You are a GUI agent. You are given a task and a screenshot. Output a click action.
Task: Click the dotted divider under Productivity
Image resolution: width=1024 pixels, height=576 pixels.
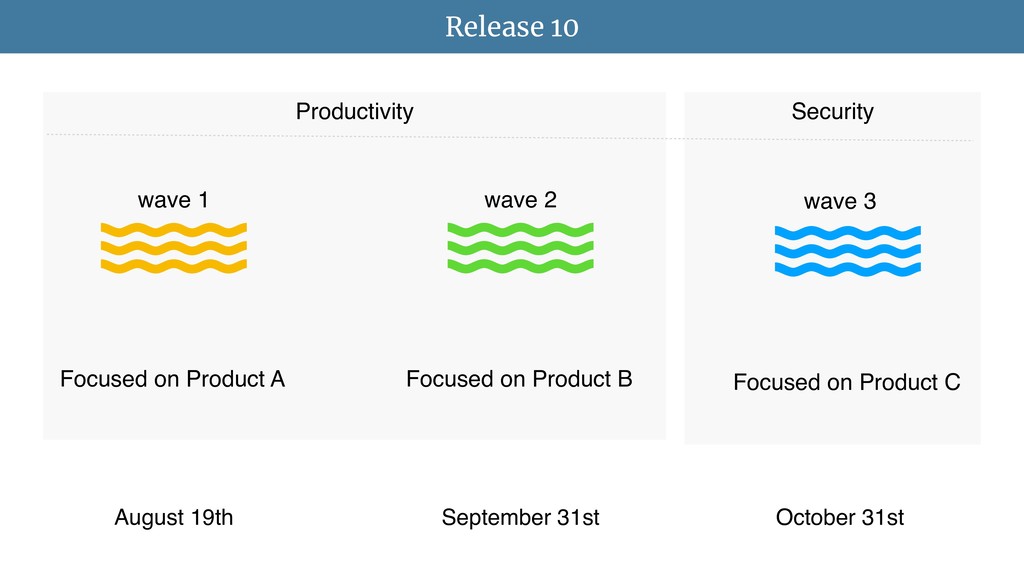(x=356, y=136)
